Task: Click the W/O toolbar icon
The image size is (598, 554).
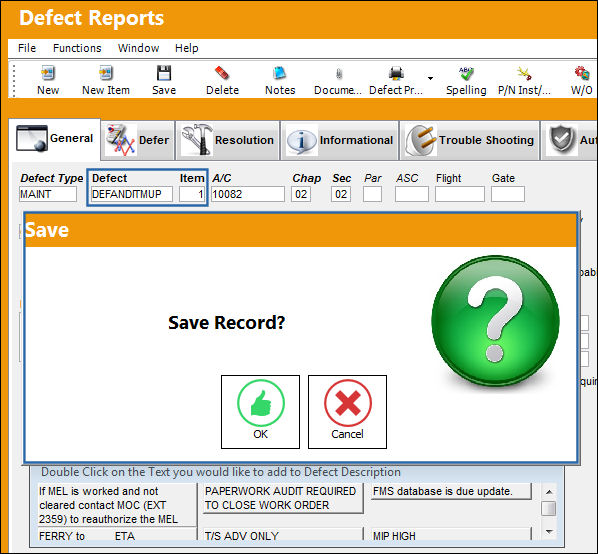Action: coord(582,72)
